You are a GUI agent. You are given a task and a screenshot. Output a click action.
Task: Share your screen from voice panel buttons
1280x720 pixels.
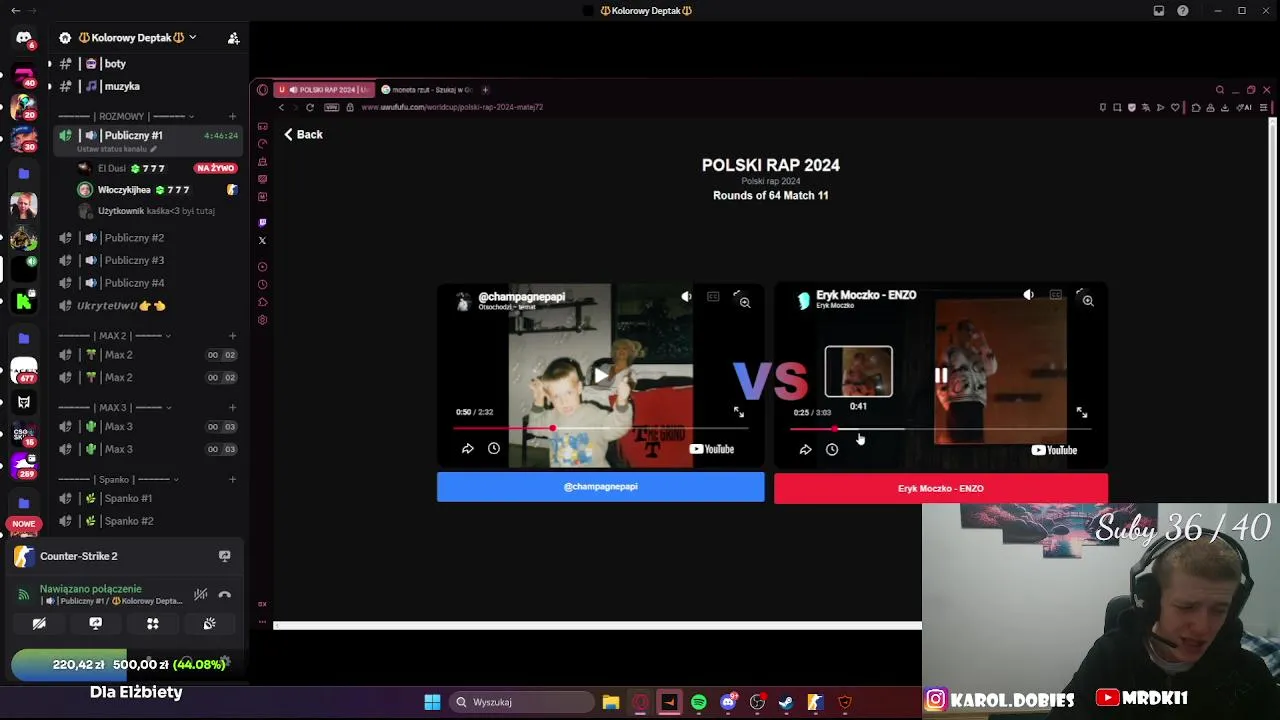click(96, 624)
